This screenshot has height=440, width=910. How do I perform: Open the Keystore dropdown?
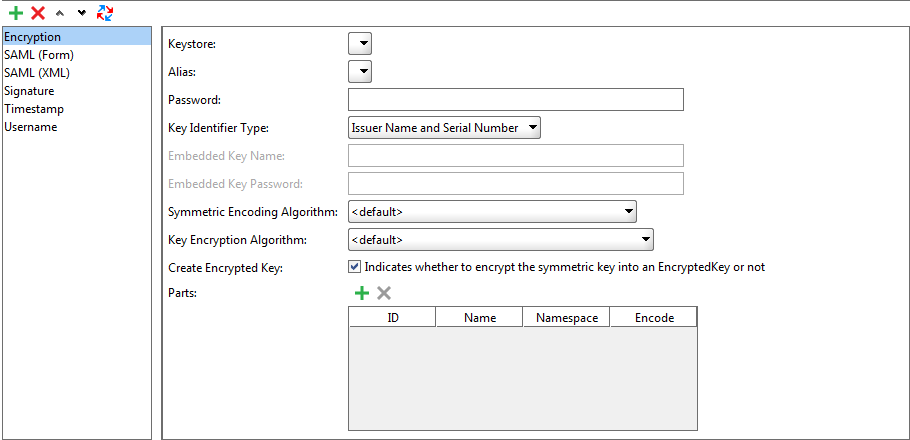pyautogui.click(x=360, y=44)
